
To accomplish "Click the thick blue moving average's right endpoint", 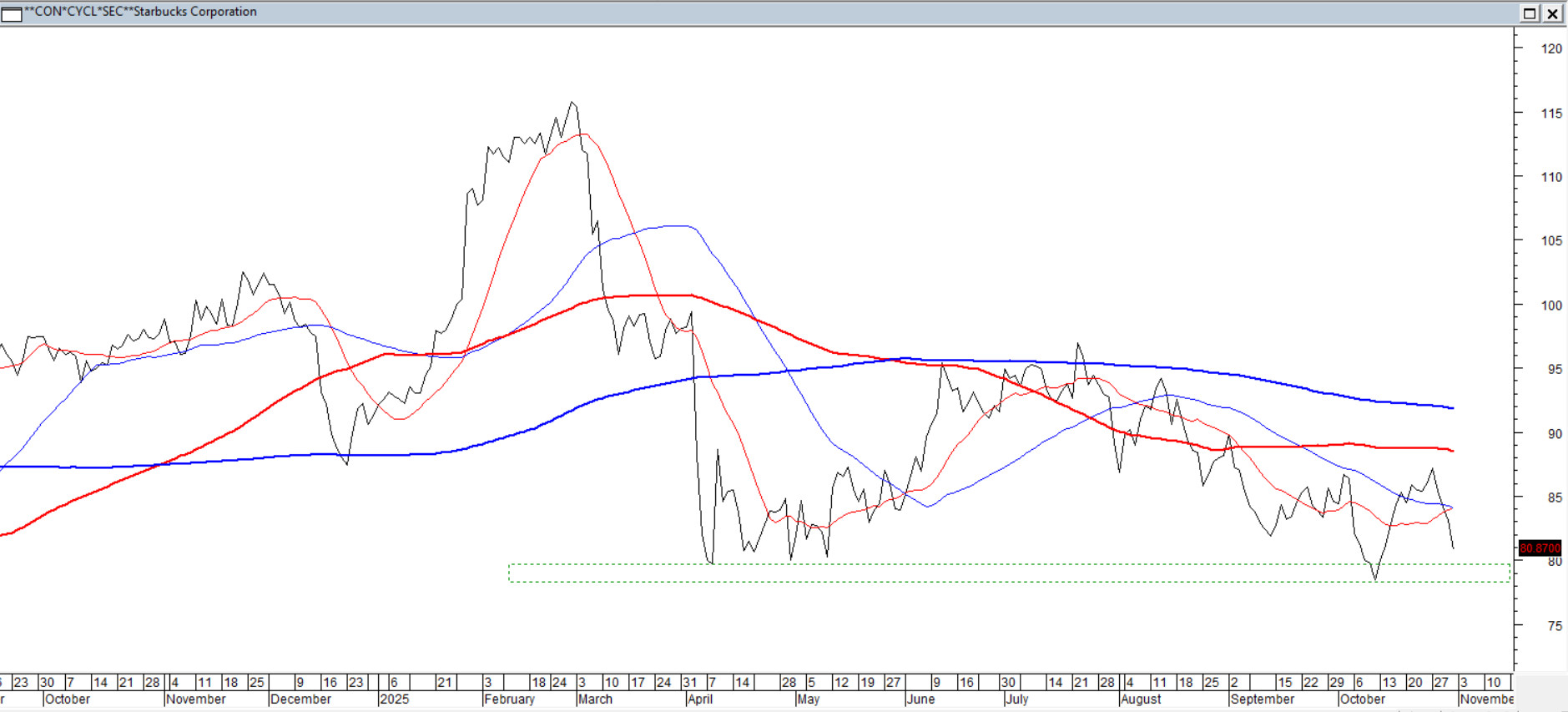I will (1453, 408).
